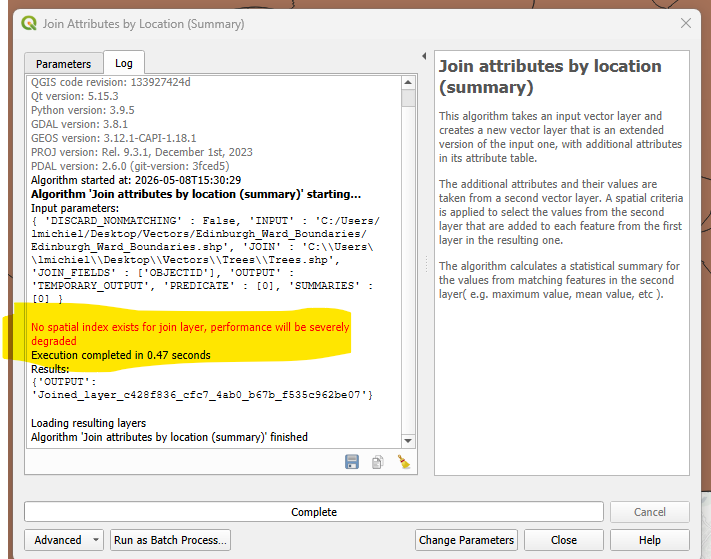The width and height of the screenshot is (711, 559).
Task: Click the 'Algorithm started at' log line
Action: click(x=136, y=180)
